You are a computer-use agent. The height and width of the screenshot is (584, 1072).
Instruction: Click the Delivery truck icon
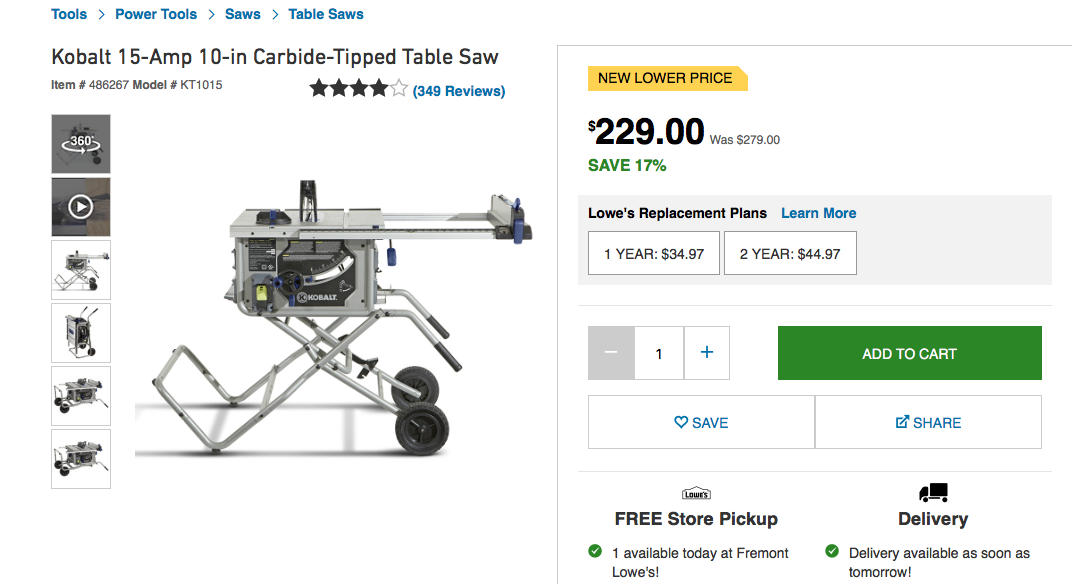[932, 494]
